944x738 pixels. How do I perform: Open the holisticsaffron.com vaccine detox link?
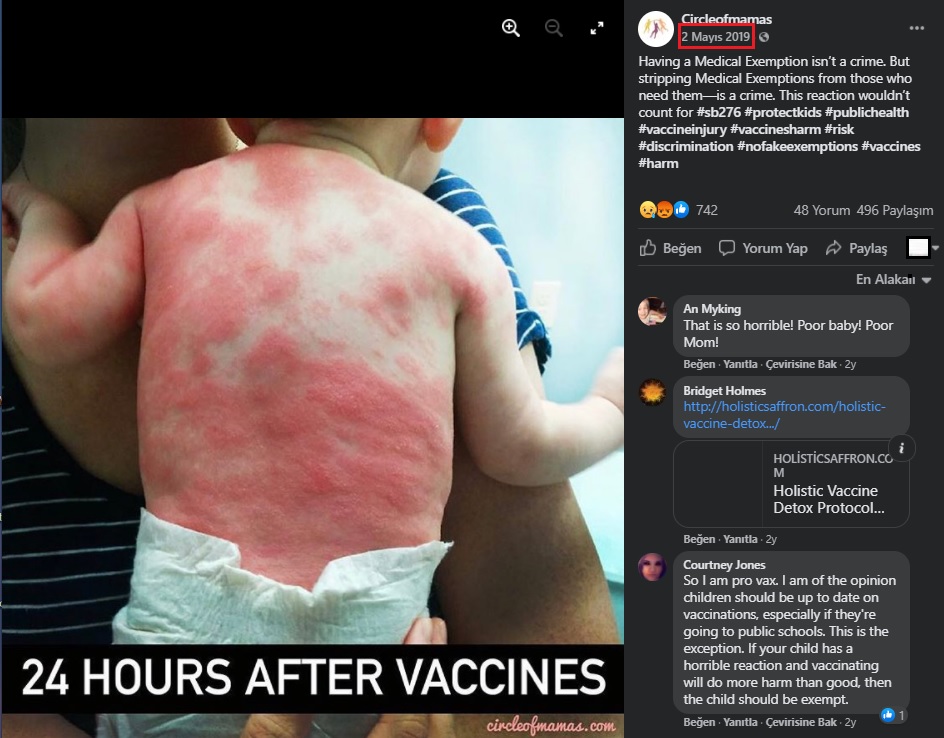pos(784,415)
